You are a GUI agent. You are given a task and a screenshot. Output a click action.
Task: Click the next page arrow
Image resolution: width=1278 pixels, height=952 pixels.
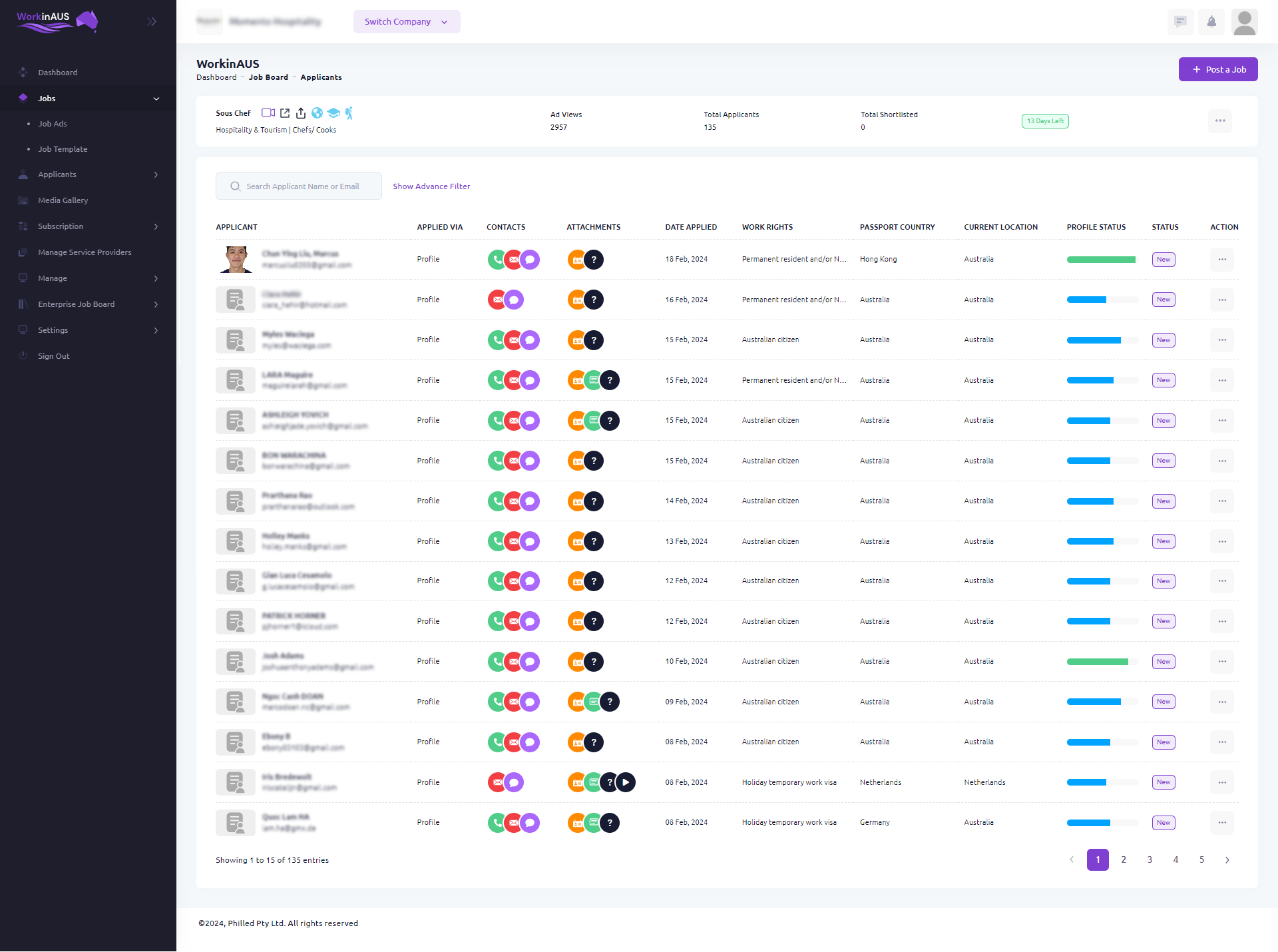1227,859
